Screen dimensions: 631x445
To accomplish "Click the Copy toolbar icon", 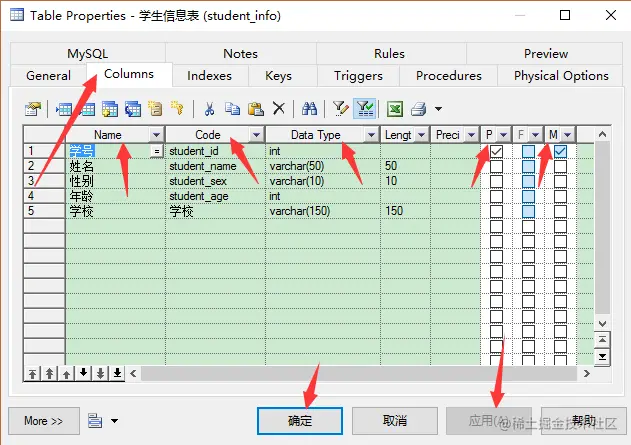I will click(x=232, y=109).
